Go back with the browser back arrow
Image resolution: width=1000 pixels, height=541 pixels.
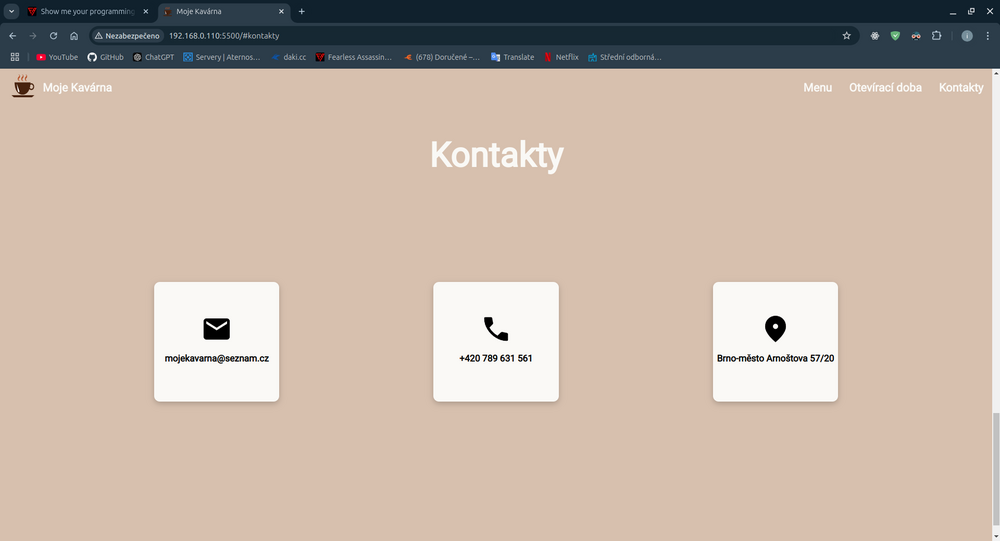click(x=13, y=36)
